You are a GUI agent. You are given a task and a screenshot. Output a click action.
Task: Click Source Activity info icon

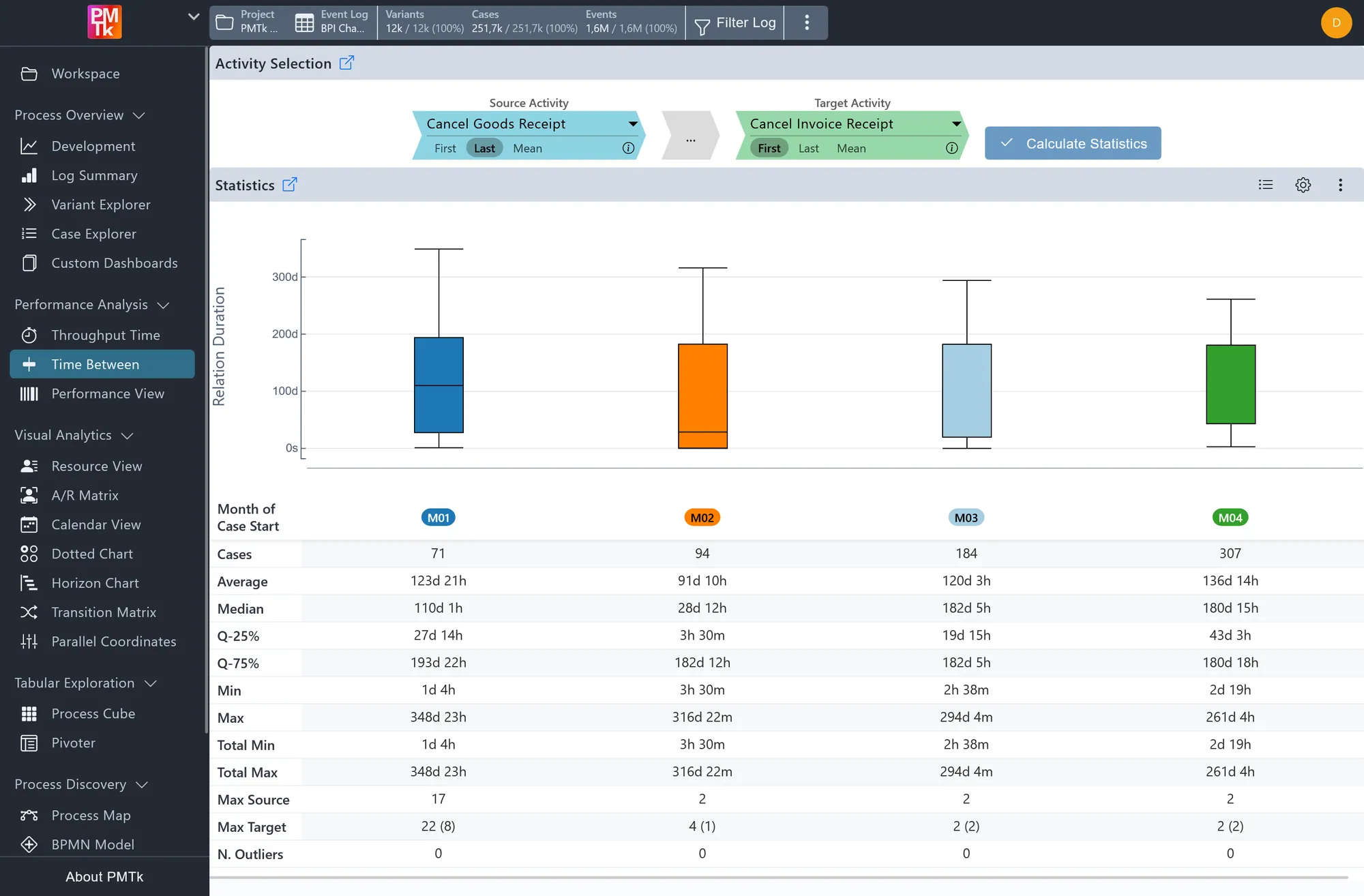pos(628,148)
